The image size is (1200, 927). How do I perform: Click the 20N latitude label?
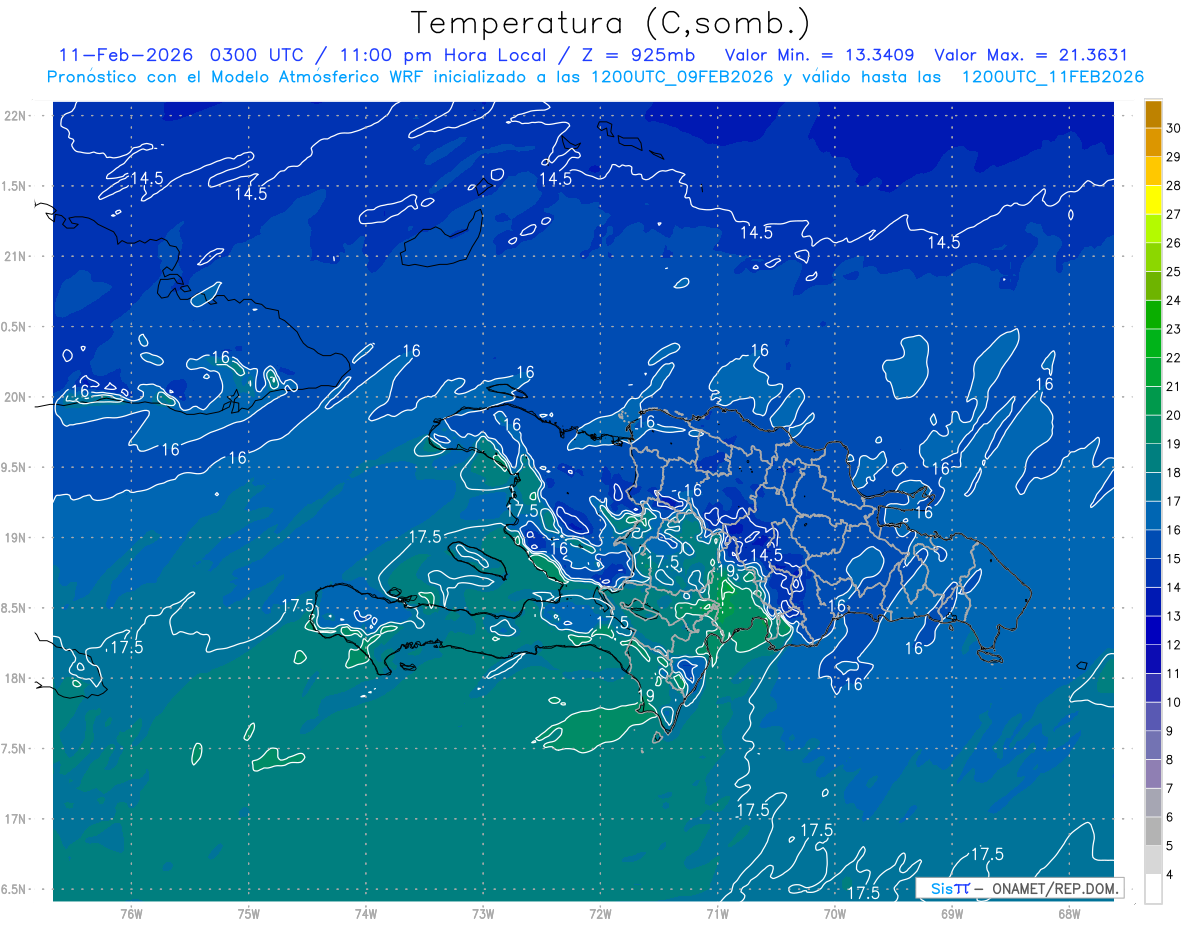click(x=15, y=397)
